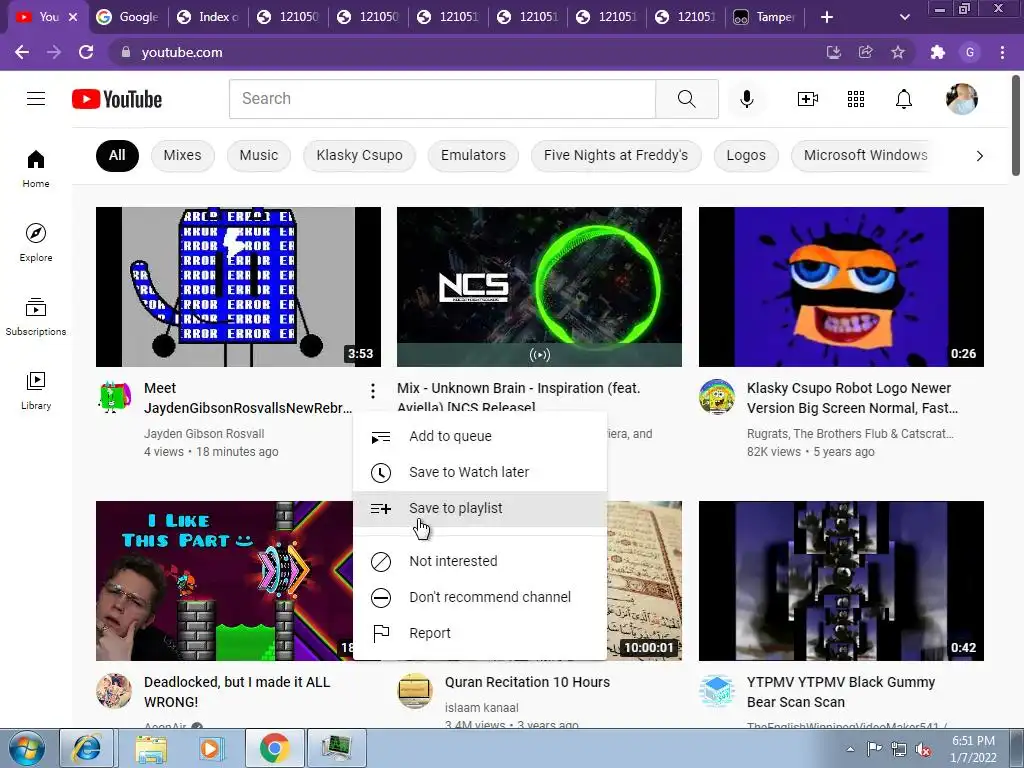The image size is (1024, 768).
Task: Click Quran Recitation channel avatar
Action: 415,690
